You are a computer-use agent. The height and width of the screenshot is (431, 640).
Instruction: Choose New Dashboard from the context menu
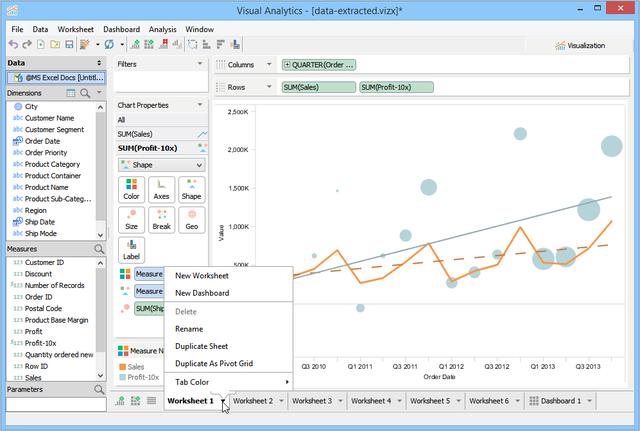(x=202, y=293)
